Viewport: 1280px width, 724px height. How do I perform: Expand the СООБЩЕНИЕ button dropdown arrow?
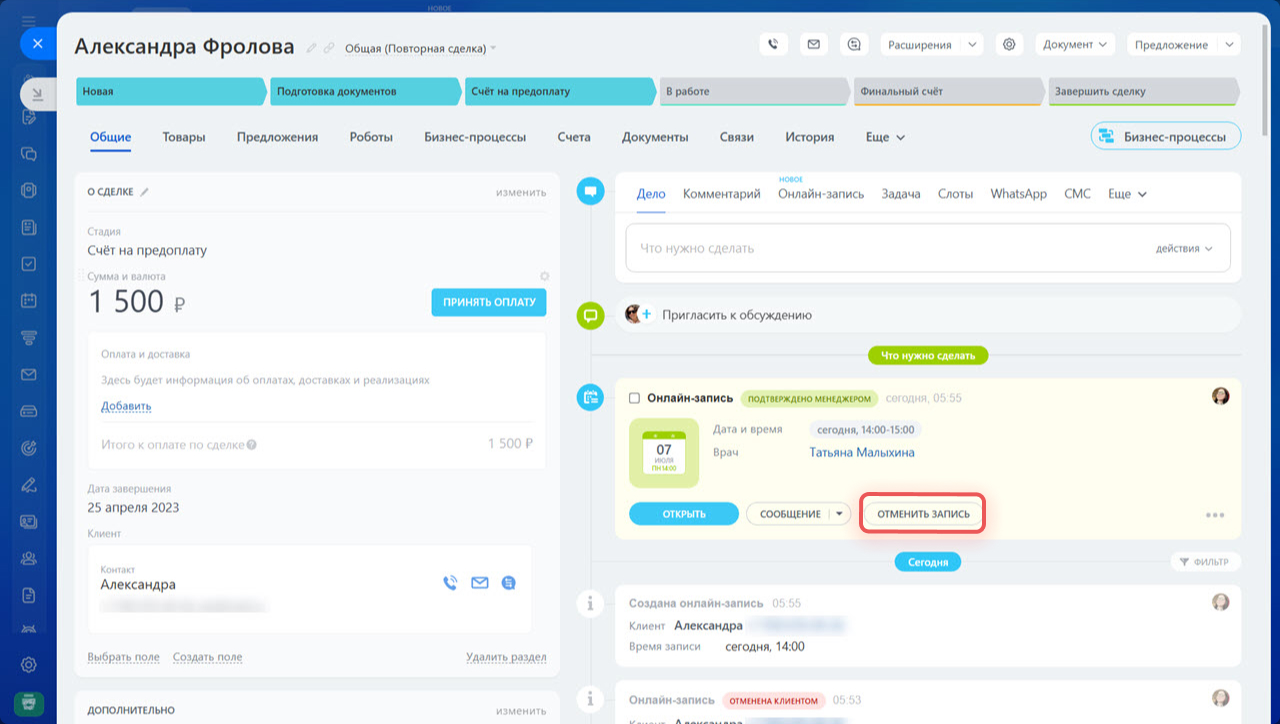pos(839,514)
